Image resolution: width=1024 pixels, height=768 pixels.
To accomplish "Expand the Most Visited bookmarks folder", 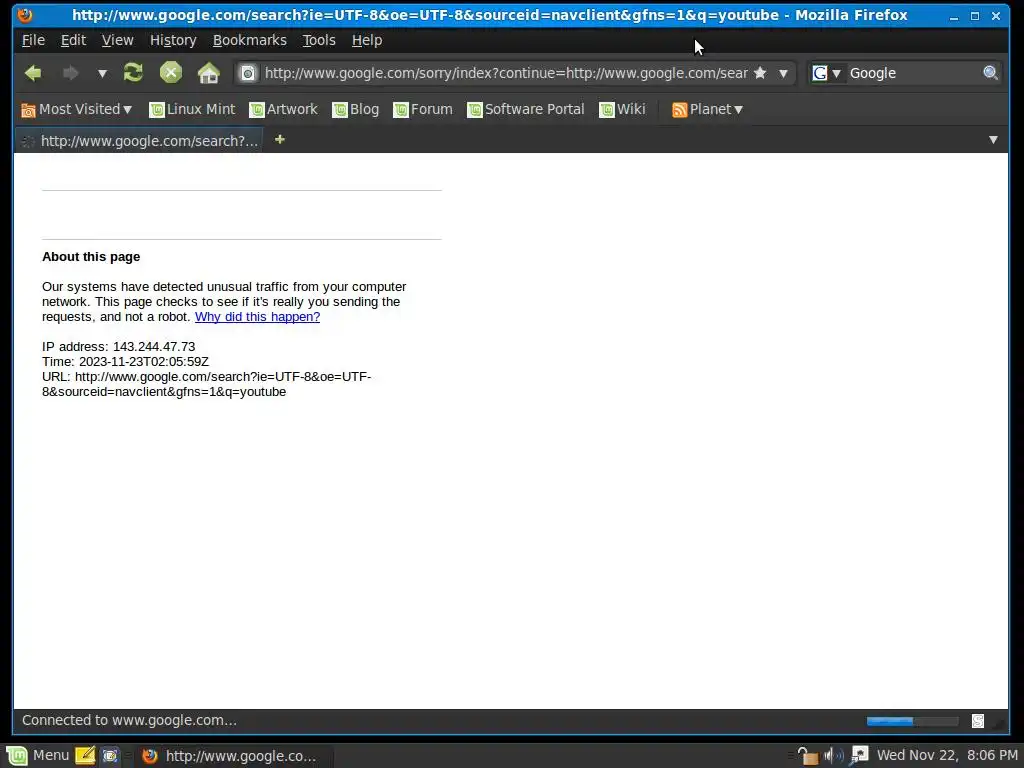I will (x=76, y=109).
